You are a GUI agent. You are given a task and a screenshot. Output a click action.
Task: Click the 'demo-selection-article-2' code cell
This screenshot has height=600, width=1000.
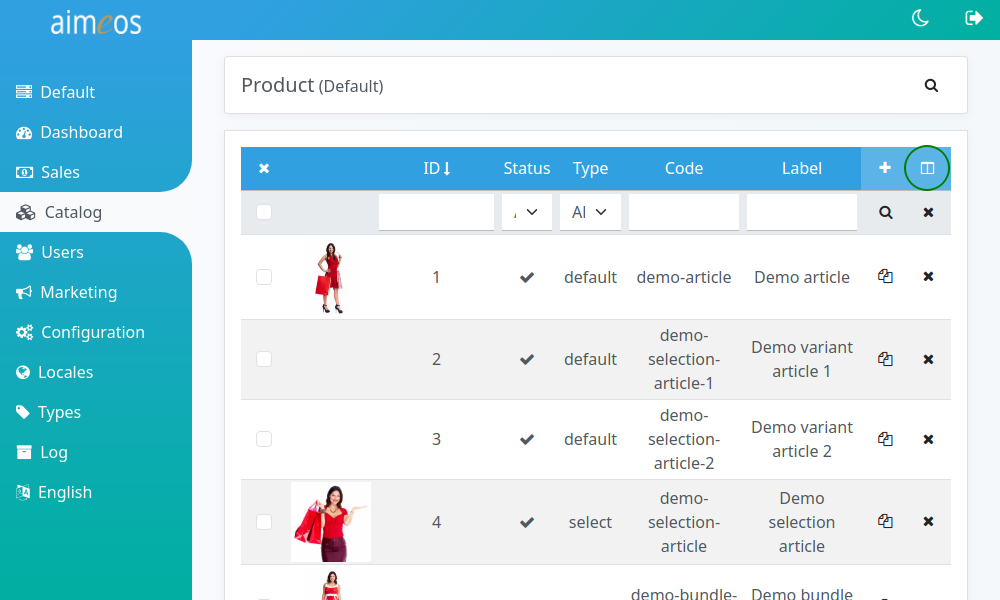(x=684, y=439)
